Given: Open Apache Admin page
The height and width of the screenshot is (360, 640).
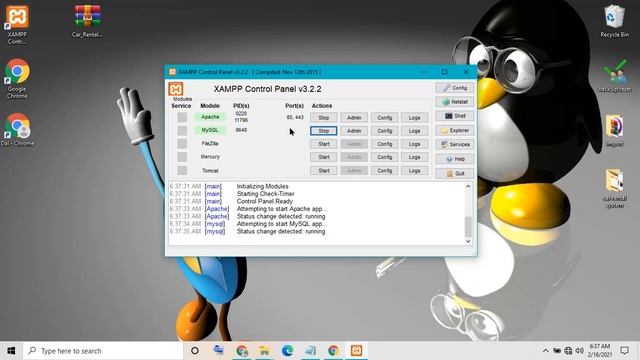Looking at the screenshot, I should pyautogui.click(x=354, y=118).
